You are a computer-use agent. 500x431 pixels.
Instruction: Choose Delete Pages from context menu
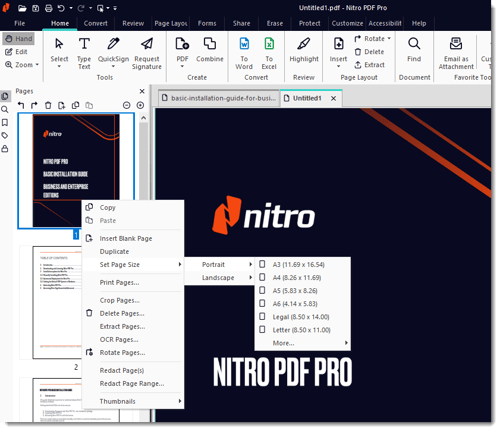(133, 313)
